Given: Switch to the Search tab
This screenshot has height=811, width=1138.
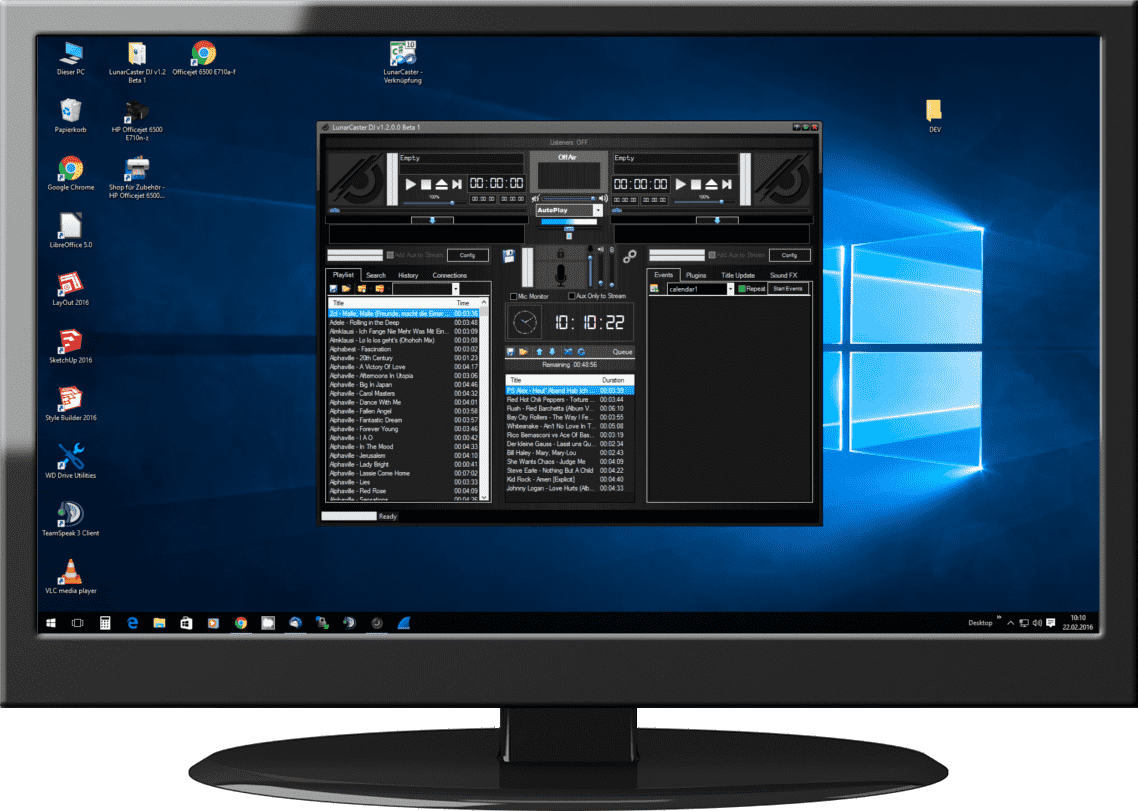Looking at the screenshot, I should point(376,275).
